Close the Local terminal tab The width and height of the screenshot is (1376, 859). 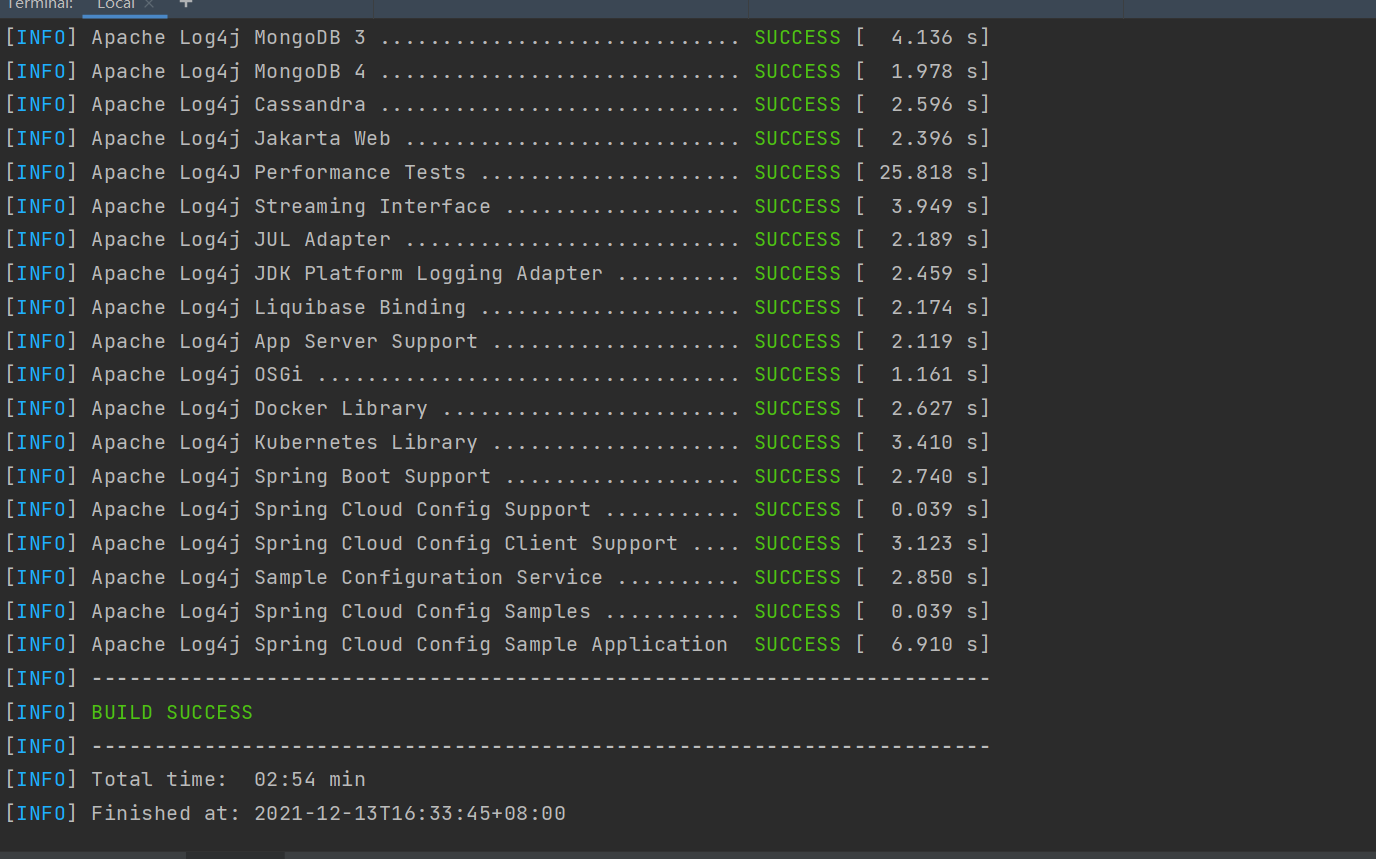(x=149, y=4)
